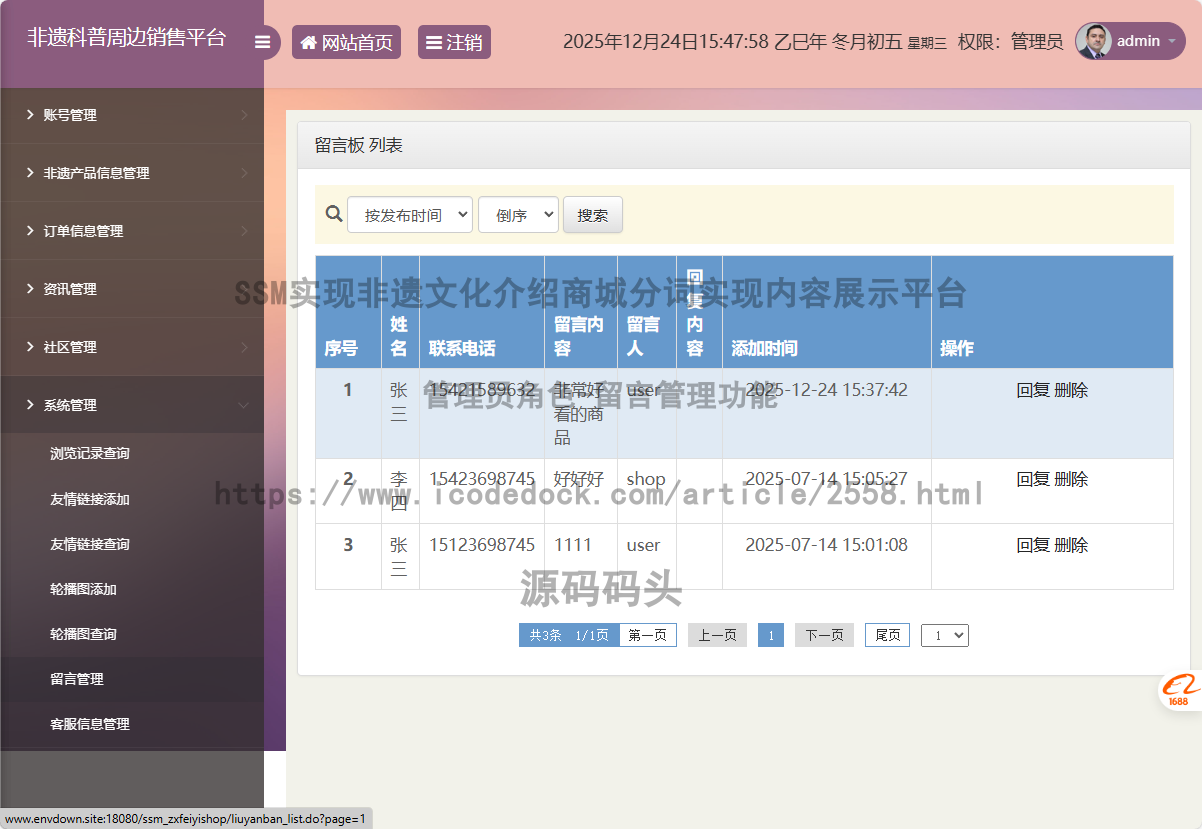
Task: Open 客服信息管理 in the sidebar
Action: 90,724
